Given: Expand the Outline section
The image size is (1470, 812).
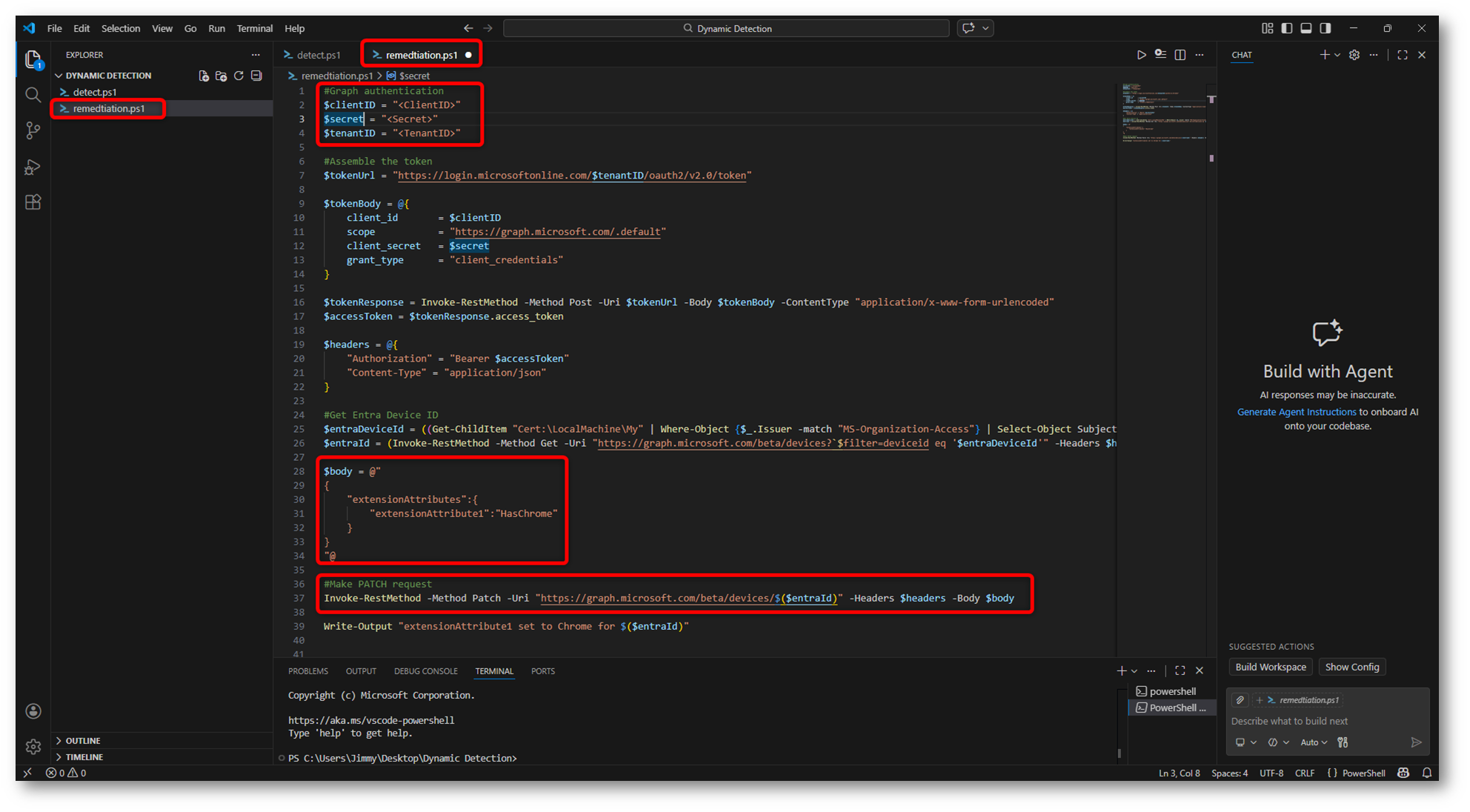Looking at the screenshot, I should pos(82,741).
